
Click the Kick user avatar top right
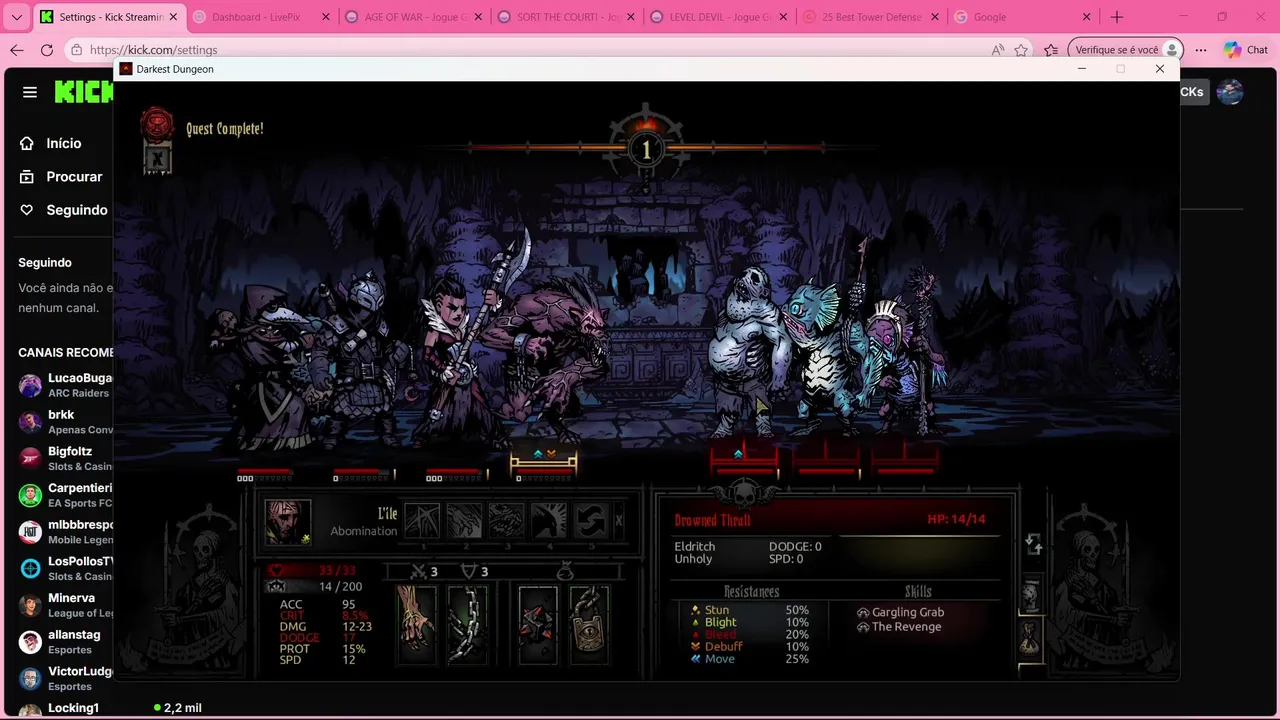point(1230,92)
